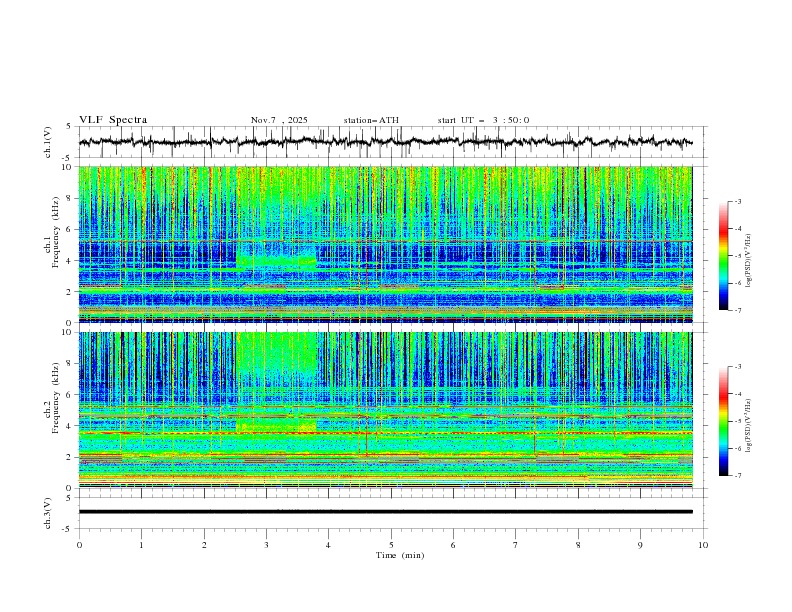This screenshot has width=792, height=612.
Task: Click the ch.1 voltage waveform trace
Action: [385, 142]
